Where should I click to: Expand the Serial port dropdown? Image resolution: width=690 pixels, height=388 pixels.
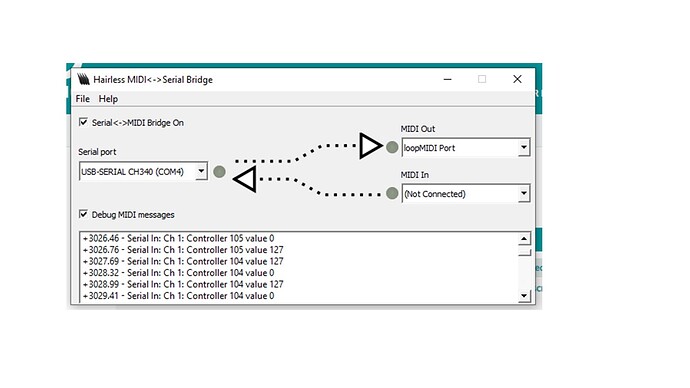(x=201, y=171)
